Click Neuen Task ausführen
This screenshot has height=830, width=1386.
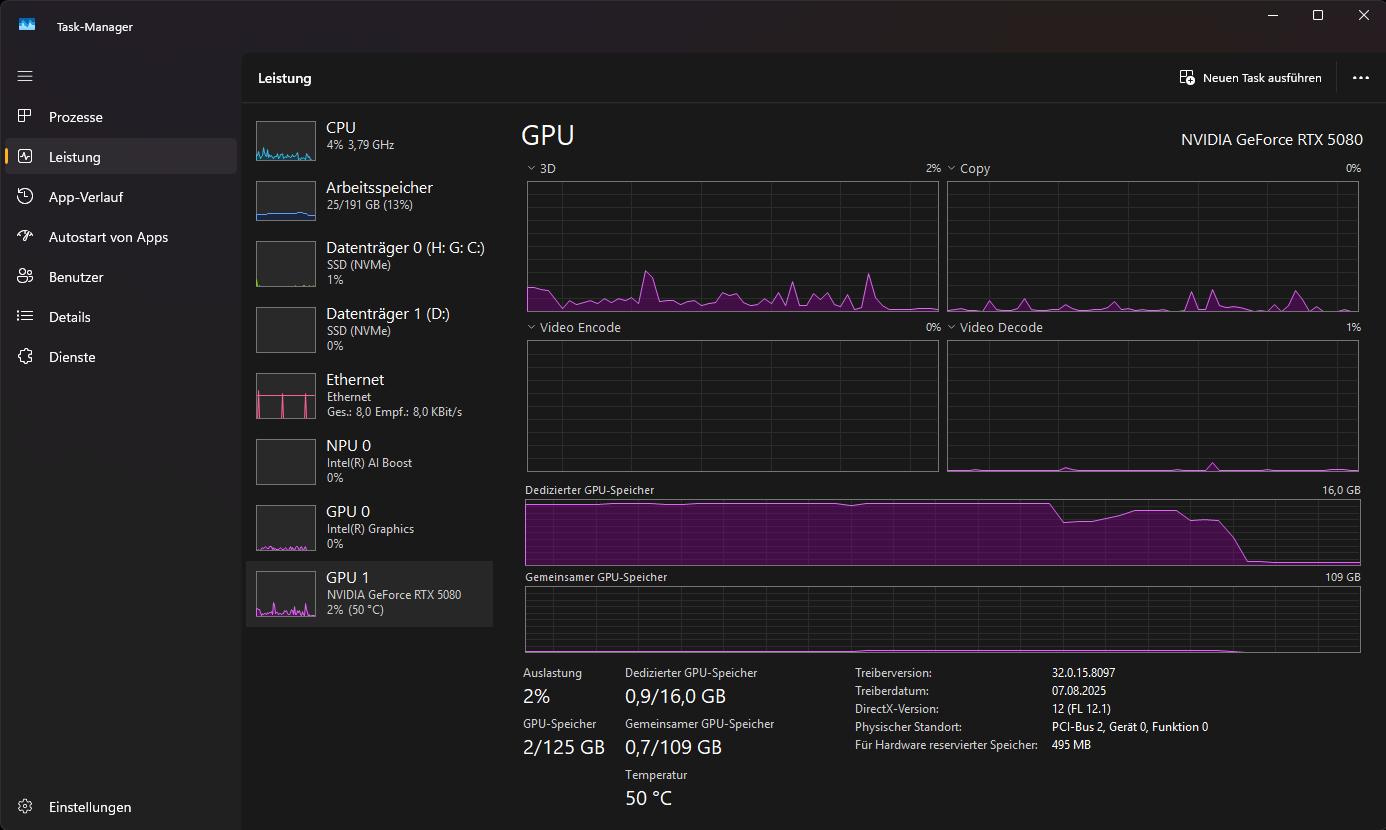click(1250, 77)
